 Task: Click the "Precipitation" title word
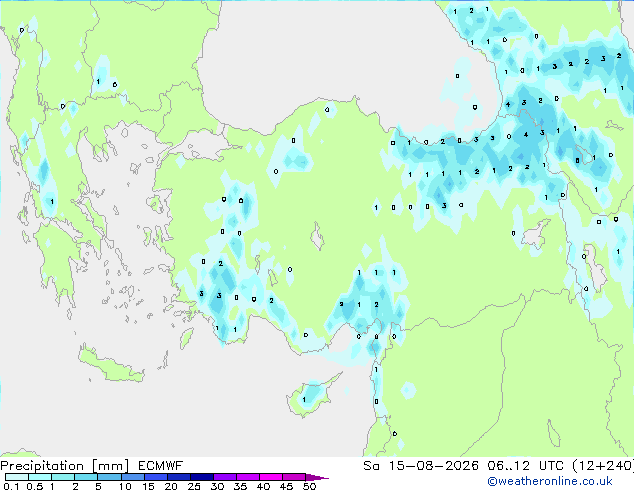pos(42,466)
